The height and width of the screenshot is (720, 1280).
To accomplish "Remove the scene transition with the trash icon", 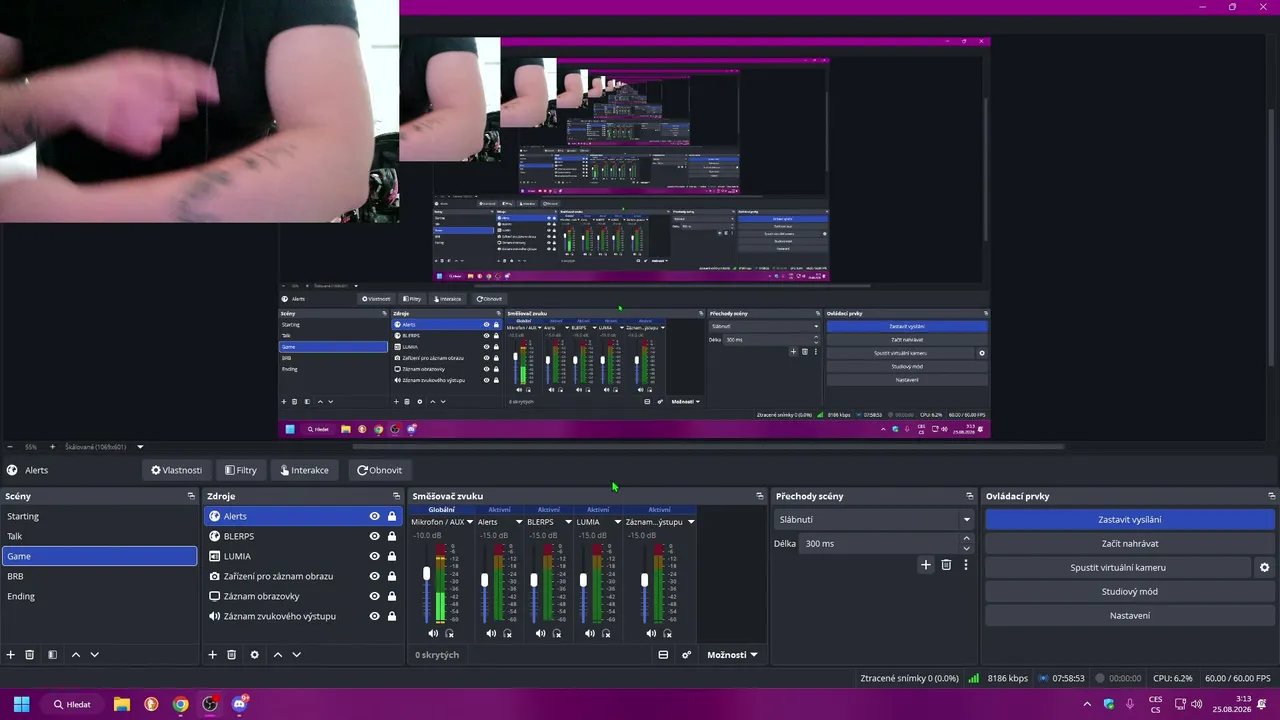I will click(946, 565).
